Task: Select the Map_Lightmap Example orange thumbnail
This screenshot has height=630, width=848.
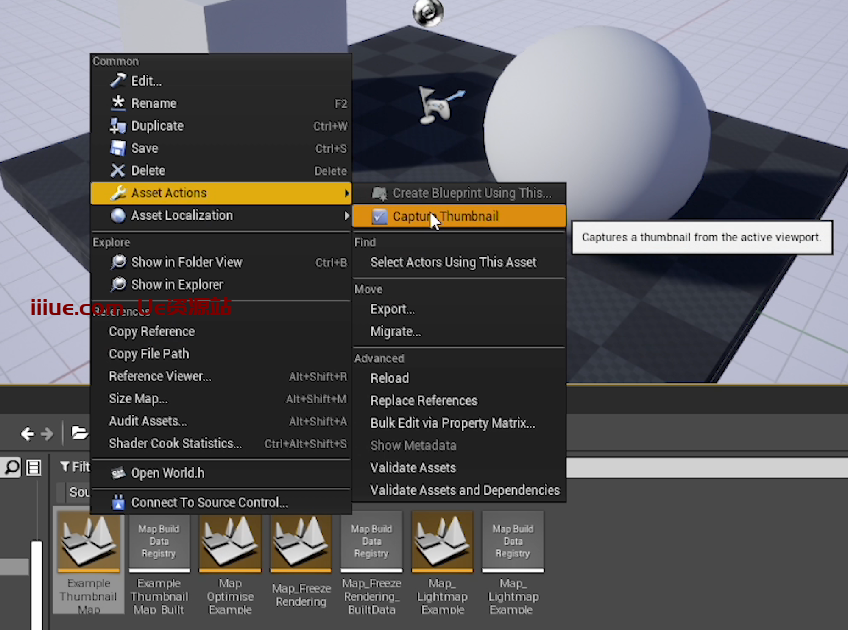Action: pyautogui.click(x=442, y=540)
